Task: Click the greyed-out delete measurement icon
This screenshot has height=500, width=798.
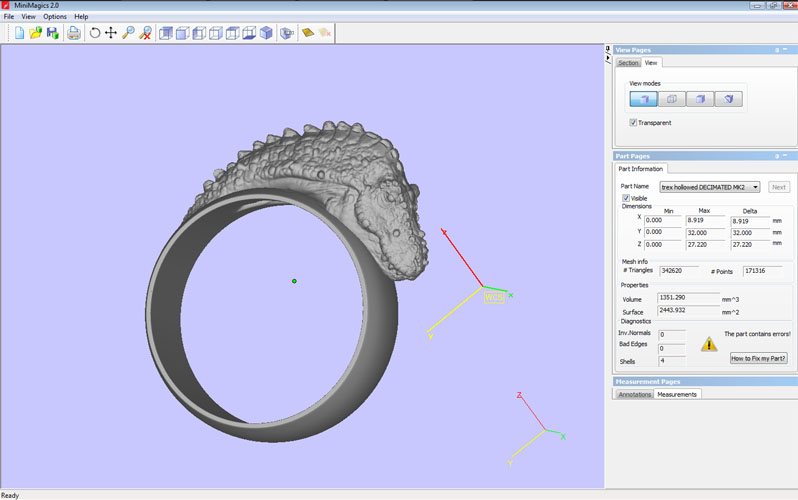Action: 325,33
